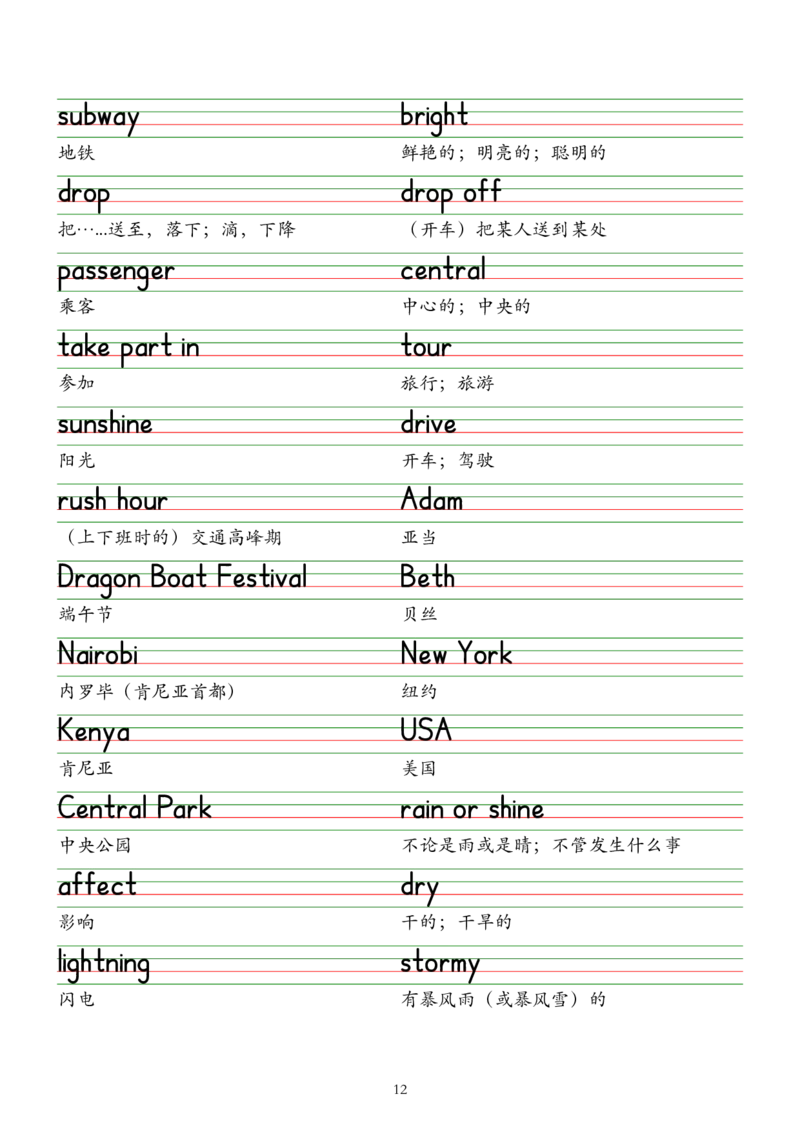The height and width of the screenshot is (1132, 800).
Task: Select the word "Kenya"
Action: (94, 732)
